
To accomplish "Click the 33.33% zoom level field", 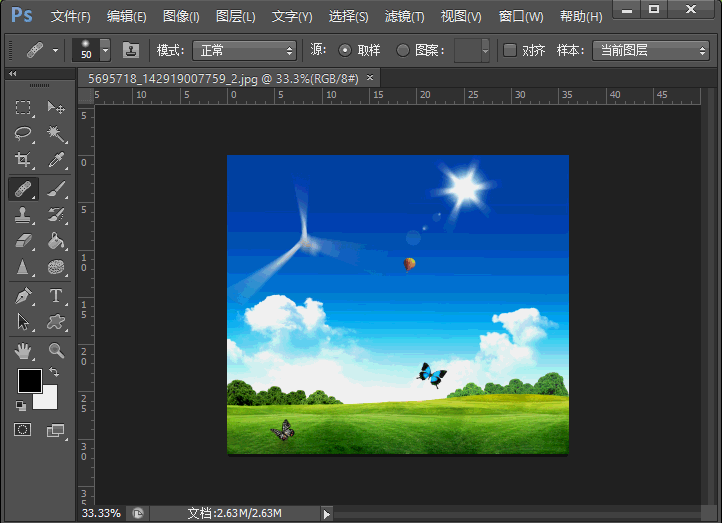I will (x=101, y=513).
